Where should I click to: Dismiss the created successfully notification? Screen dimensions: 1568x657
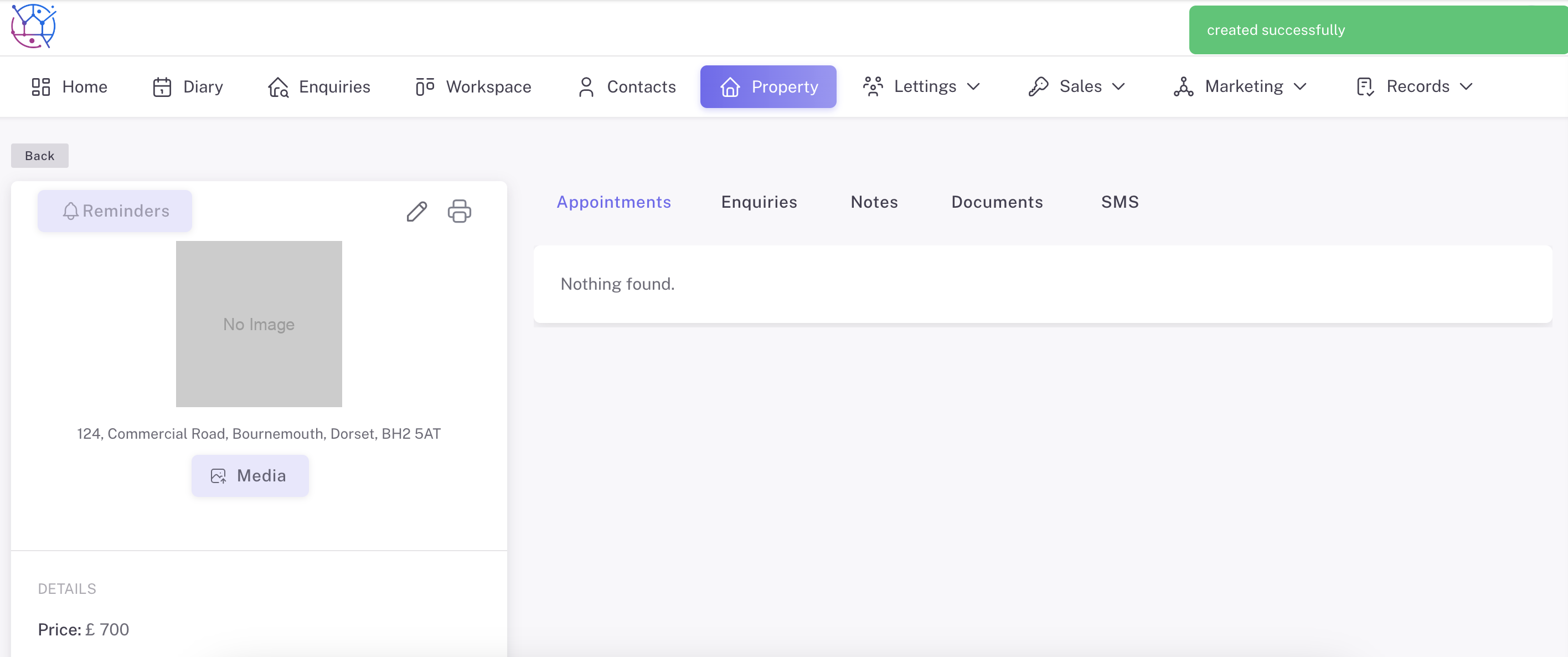[1378, 30]
